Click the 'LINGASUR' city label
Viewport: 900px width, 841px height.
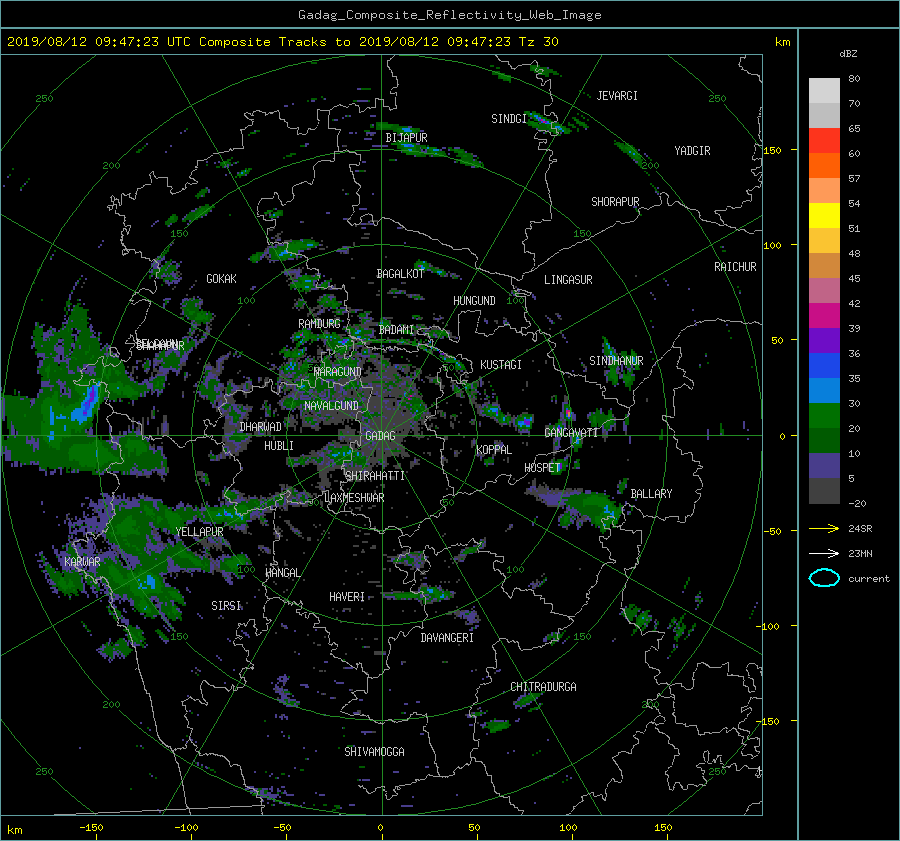pyautogui.click(x=568, y=280)
